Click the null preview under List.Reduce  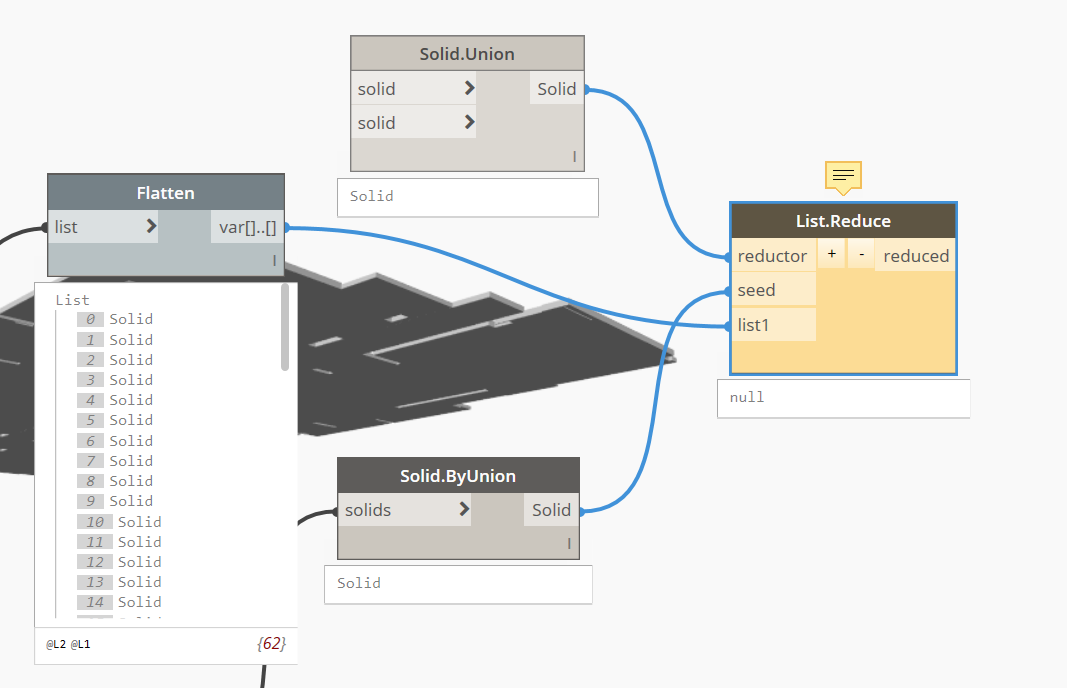tap(746, 397)
